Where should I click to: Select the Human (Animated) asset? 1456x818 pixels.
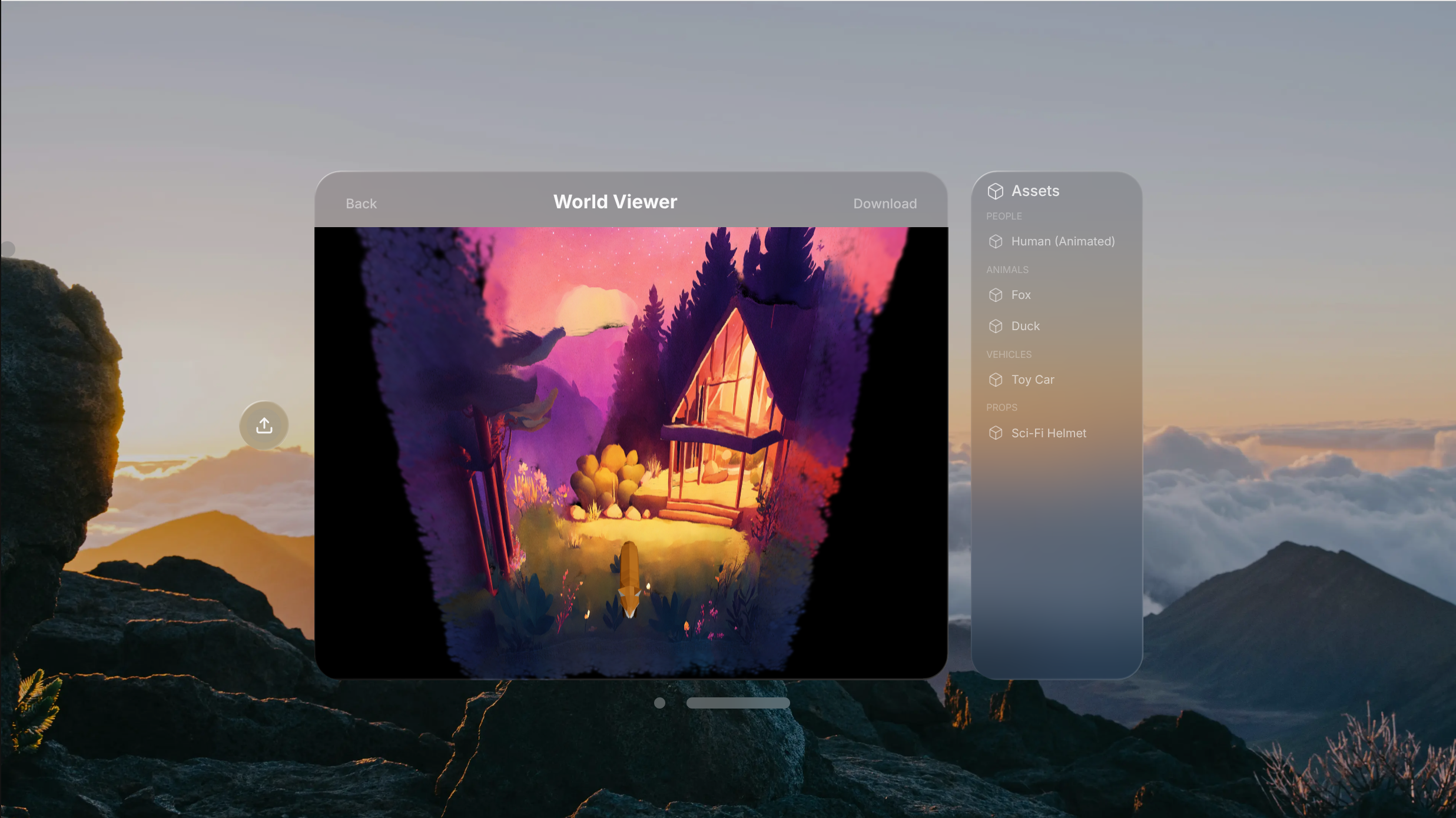(x=1063, y=241)
